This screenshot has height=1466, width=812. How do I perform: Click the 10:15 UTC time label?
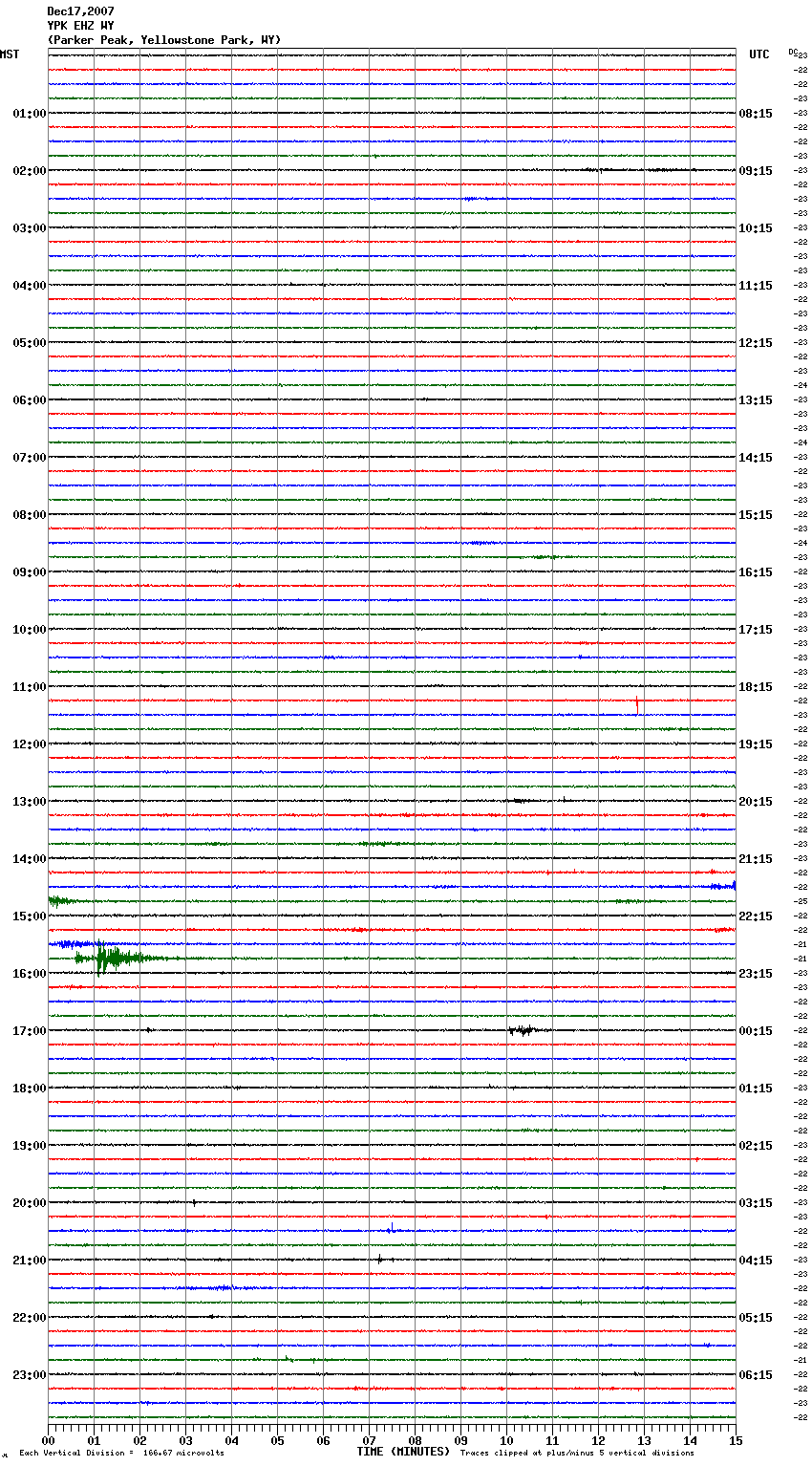click(756, 228)
